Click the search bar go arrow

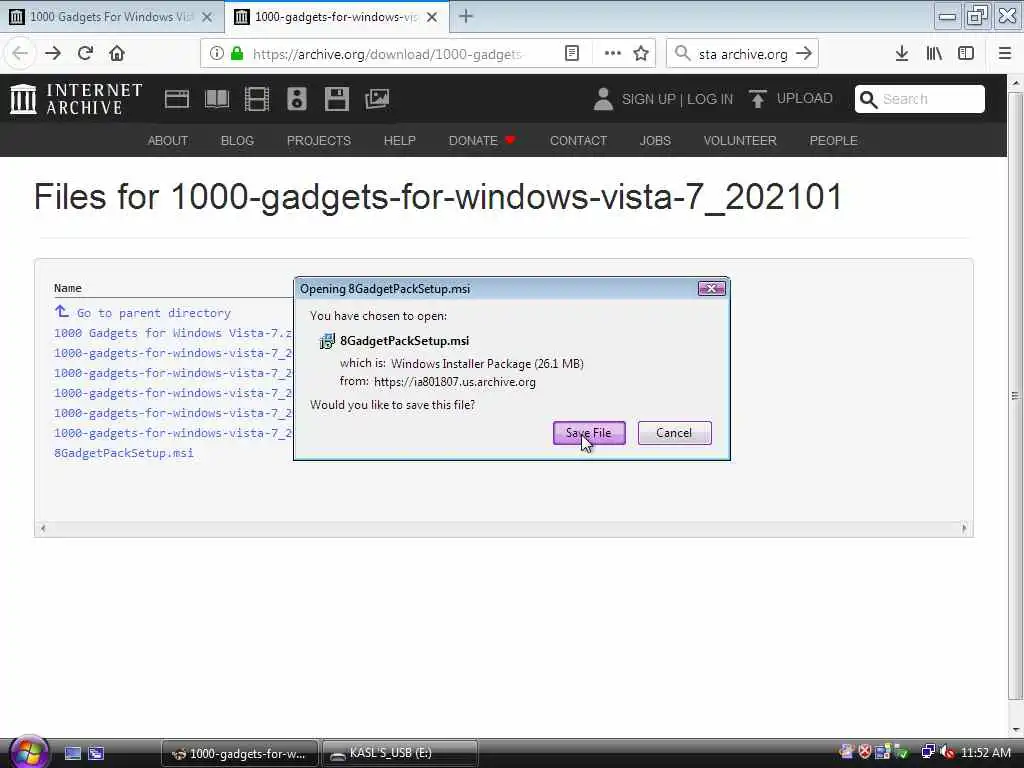point(804,54)
